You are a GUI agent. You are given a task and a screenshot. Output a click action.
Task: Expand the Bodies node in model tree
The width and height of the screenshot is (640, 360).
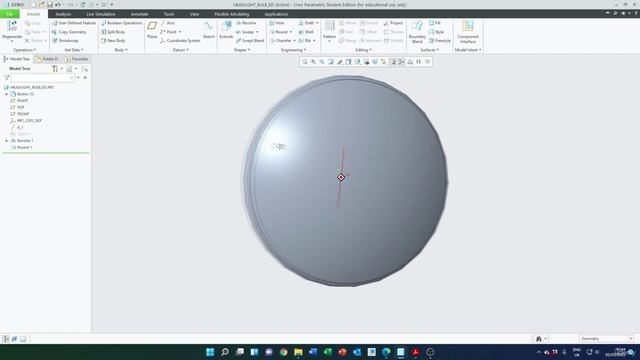point(7,94)
